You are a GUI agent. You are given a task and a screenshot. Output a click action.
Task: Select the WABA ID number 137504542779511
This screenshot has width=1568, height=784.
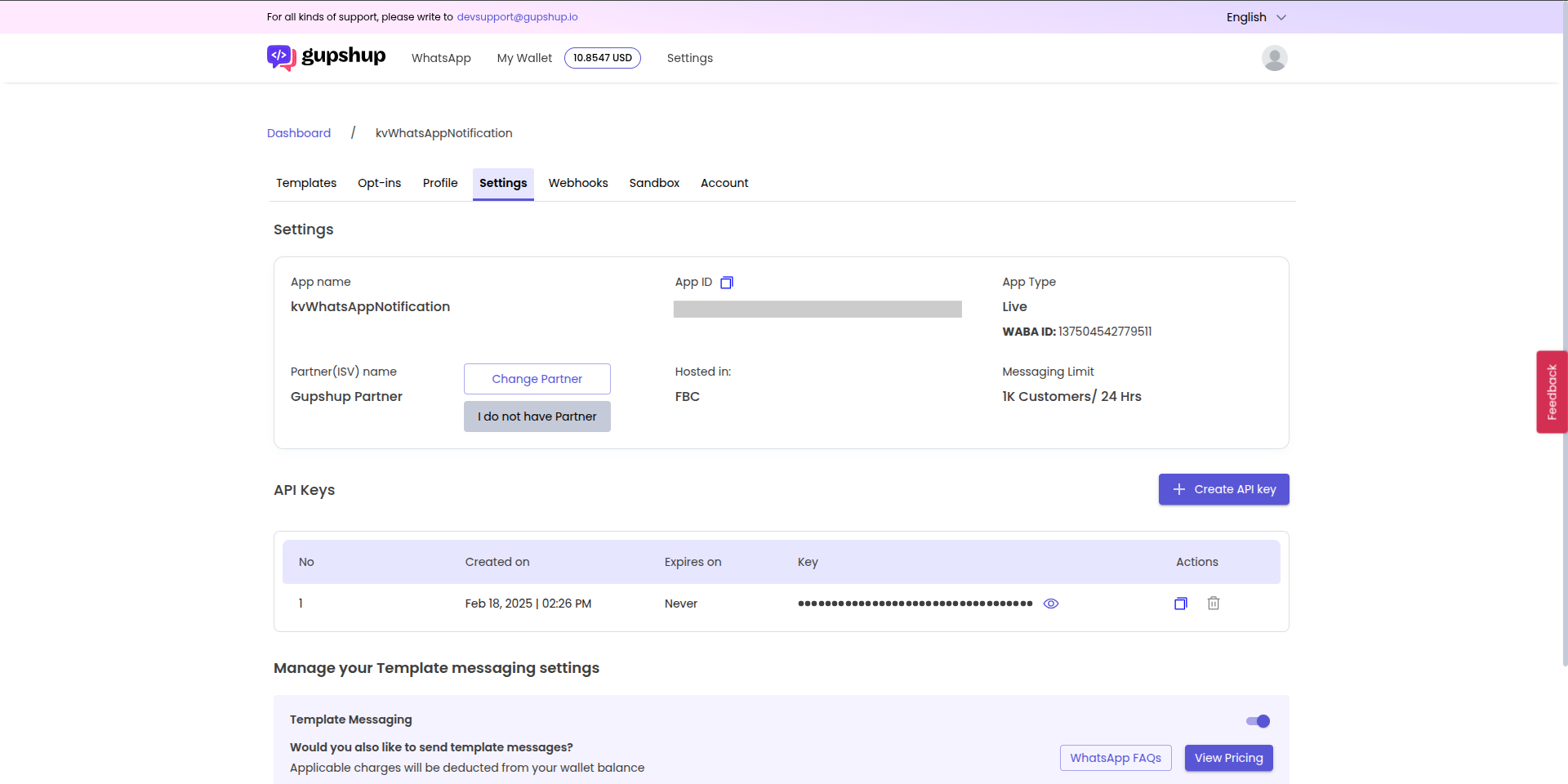[1105, 332]
